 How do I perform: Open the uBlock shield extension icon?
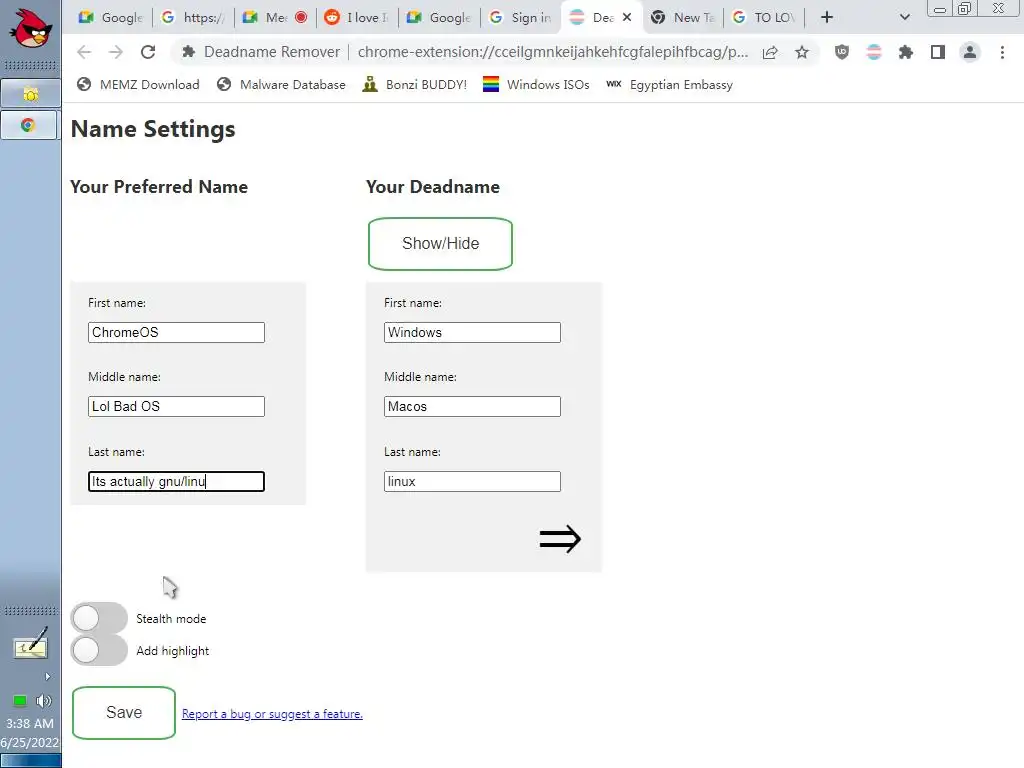click(x=842, y=52)
